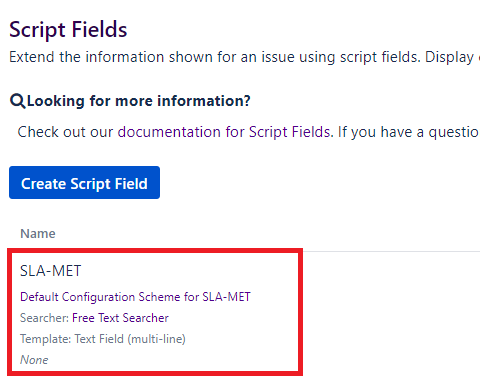Select the SLA-MET script field name
Viewport: 480px width, 377px height.
tap(50, 271)
